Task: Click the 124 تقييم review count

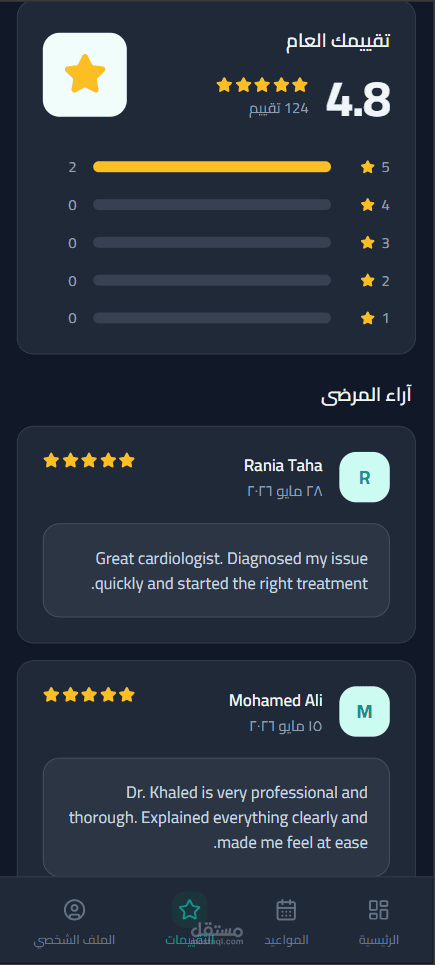Action: click(x=279, y=109)
